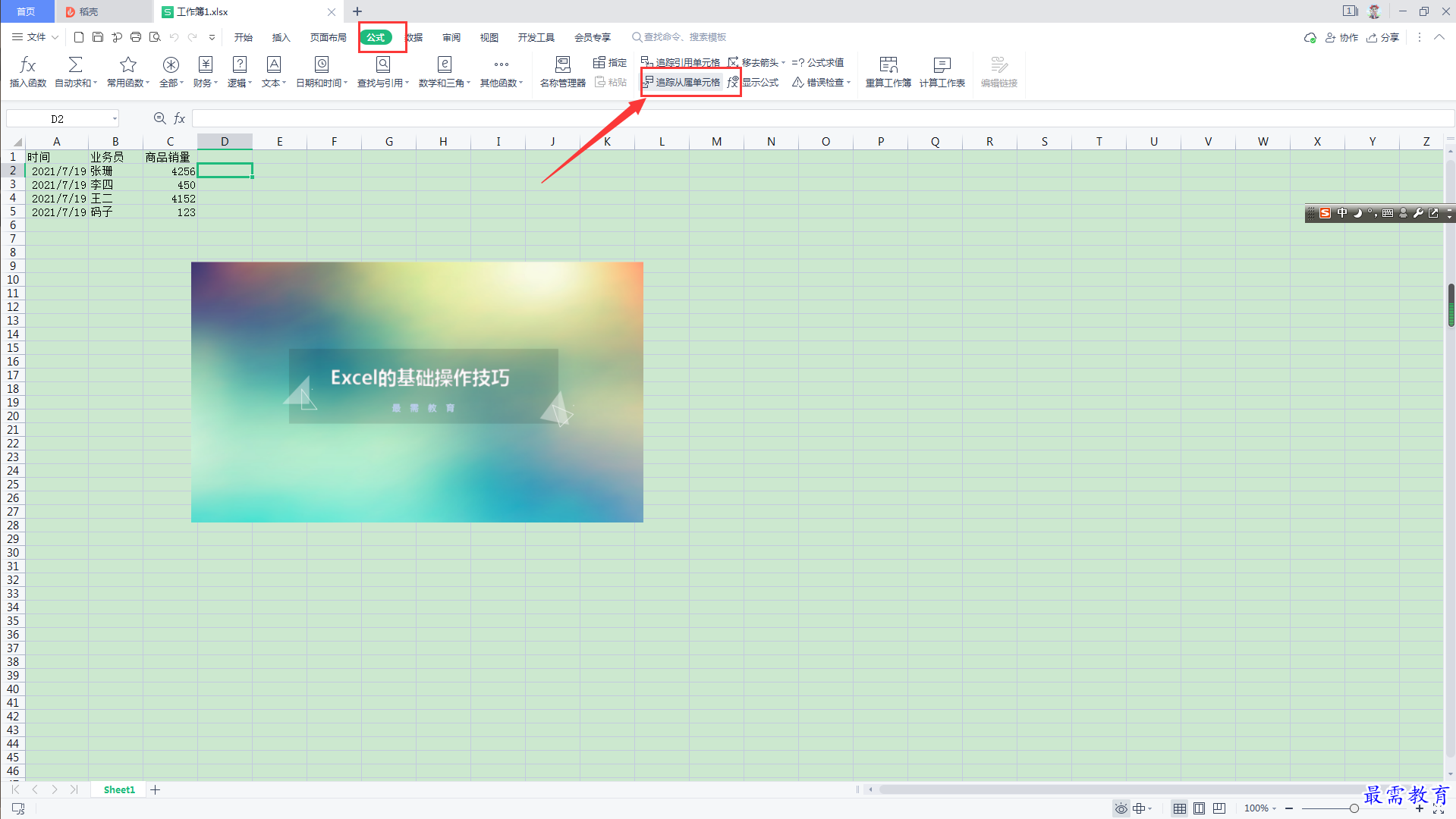
Task: Click inside the formula bar input
Action: click(x=822, y=118)
